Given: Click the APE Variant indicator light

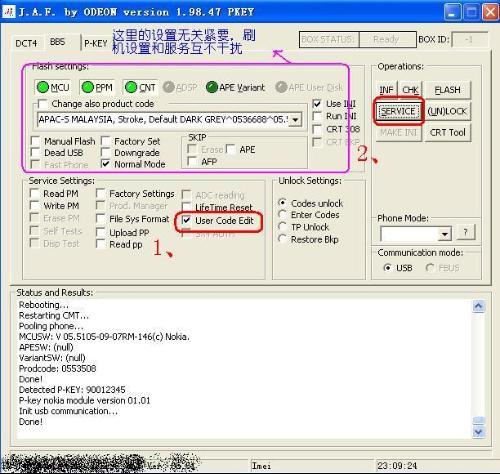Looking at the screenshot, I should pyautogui.click(x=212, y=87).
